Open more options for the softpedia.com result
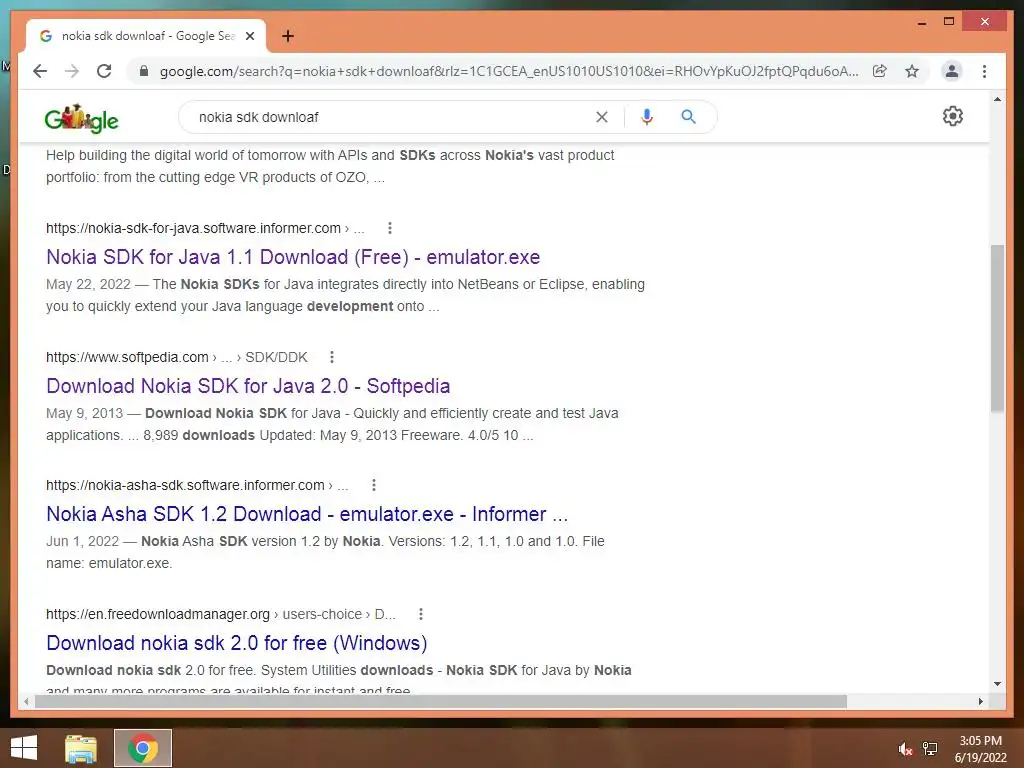This screenshot has height=768, width=1024. click(x=332, y=357)
